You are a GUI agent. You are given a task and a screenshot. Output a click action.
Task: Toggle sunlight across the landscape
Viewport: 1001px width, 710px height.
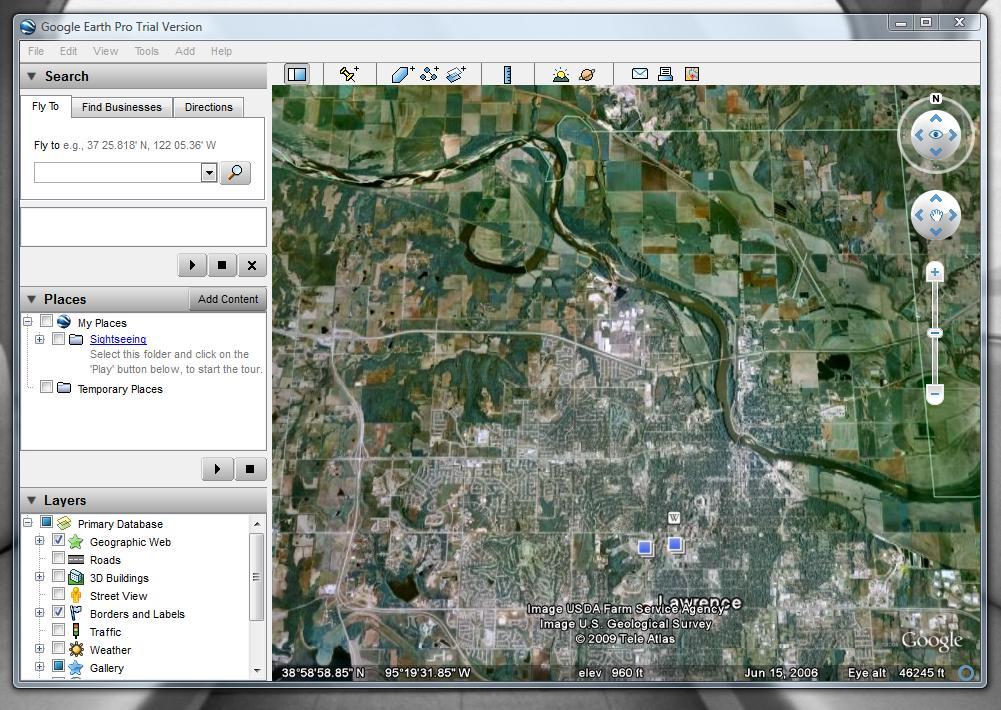pyautogui.click(x=561, y=74)
